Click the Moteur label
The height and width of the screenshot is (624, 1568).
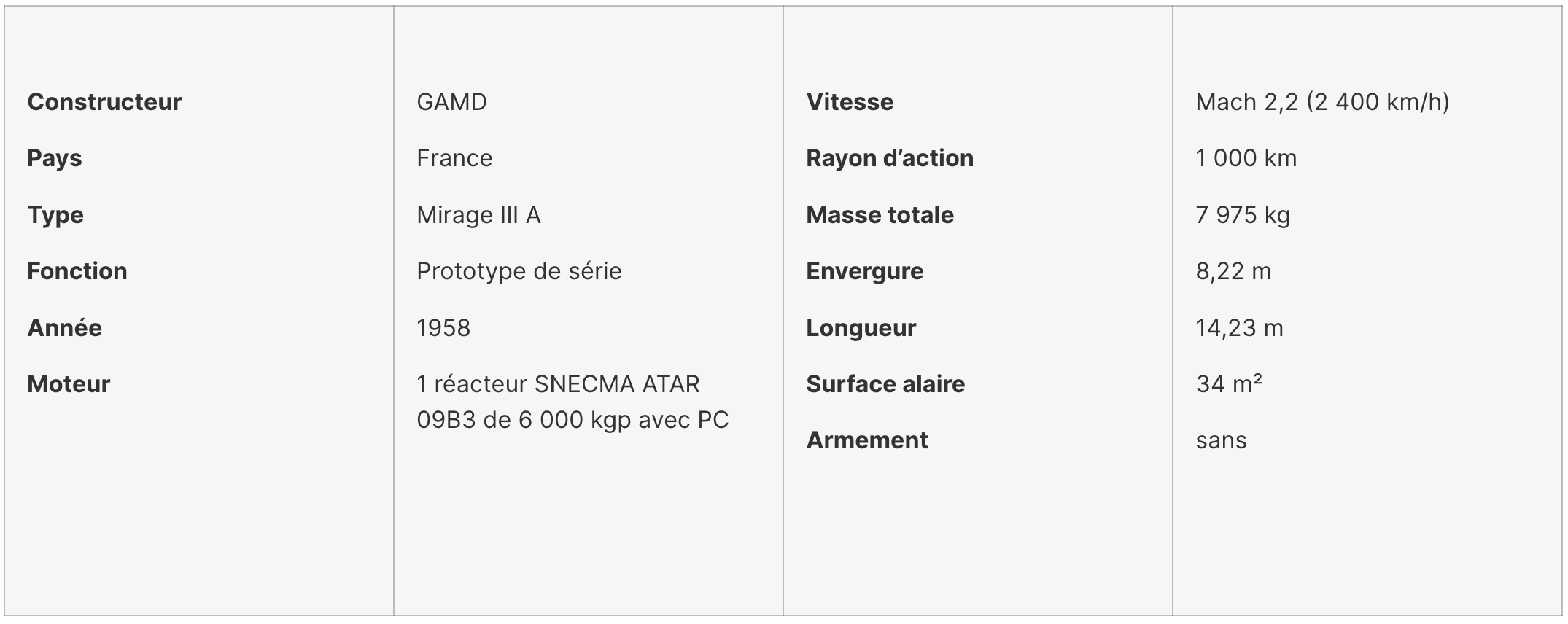point(69,384)
